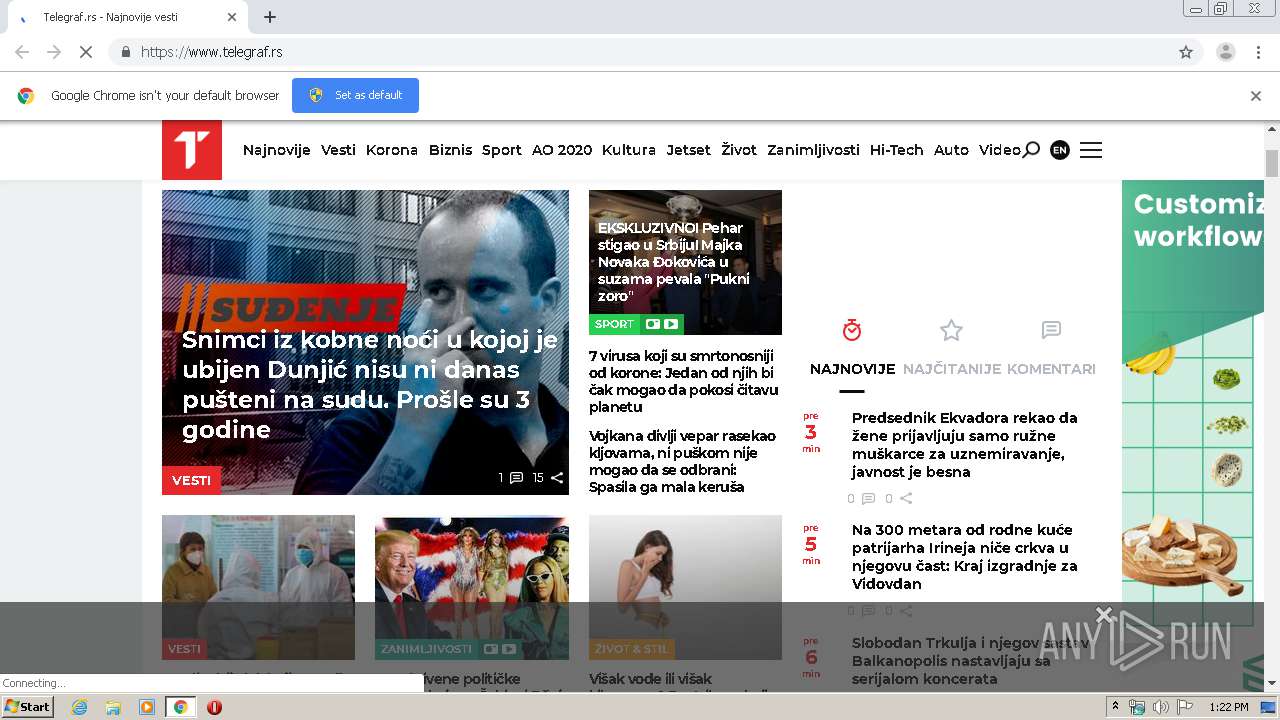Share the Dunjić headline article
Screen dimensions: 1280x720
click(x=557, y=478)
